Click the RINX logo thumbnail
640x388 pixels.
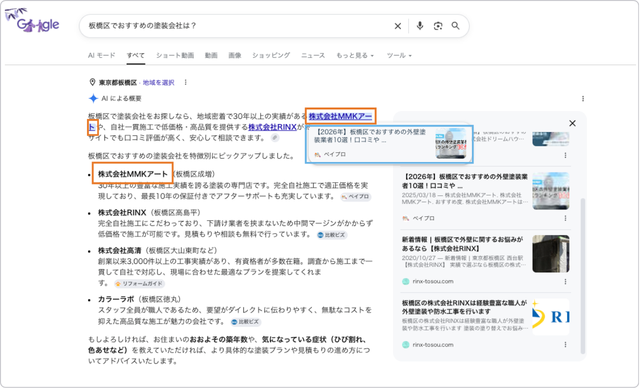click(x=551, y=317)
